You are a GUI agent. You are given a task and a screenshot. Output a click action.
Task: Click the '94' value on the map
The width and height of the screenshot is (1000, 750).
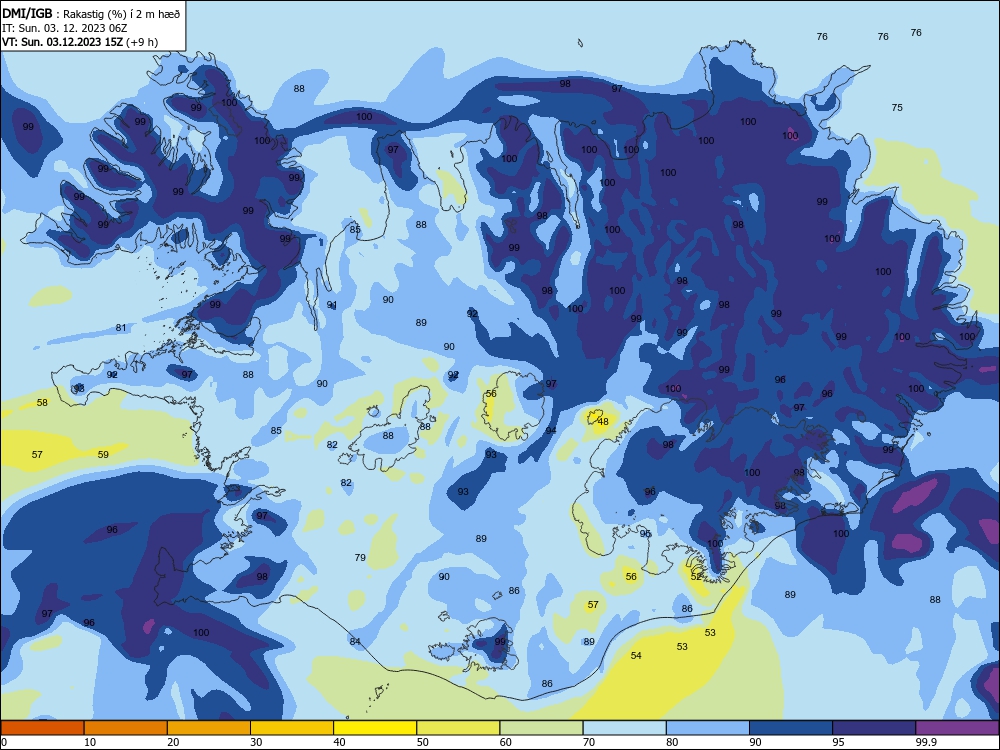pos(550,430)
